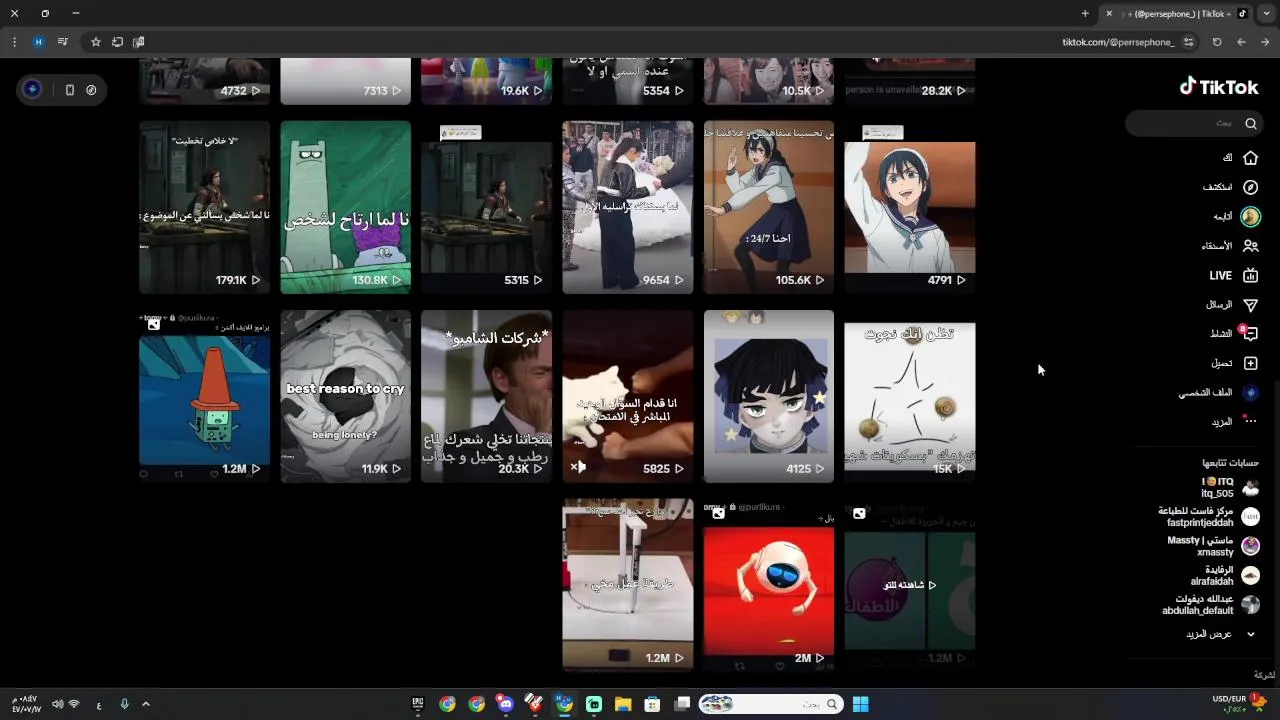Open the Activity notifications icon
This screenshot has width=1280, height=720.
(x=1250, y=334)
